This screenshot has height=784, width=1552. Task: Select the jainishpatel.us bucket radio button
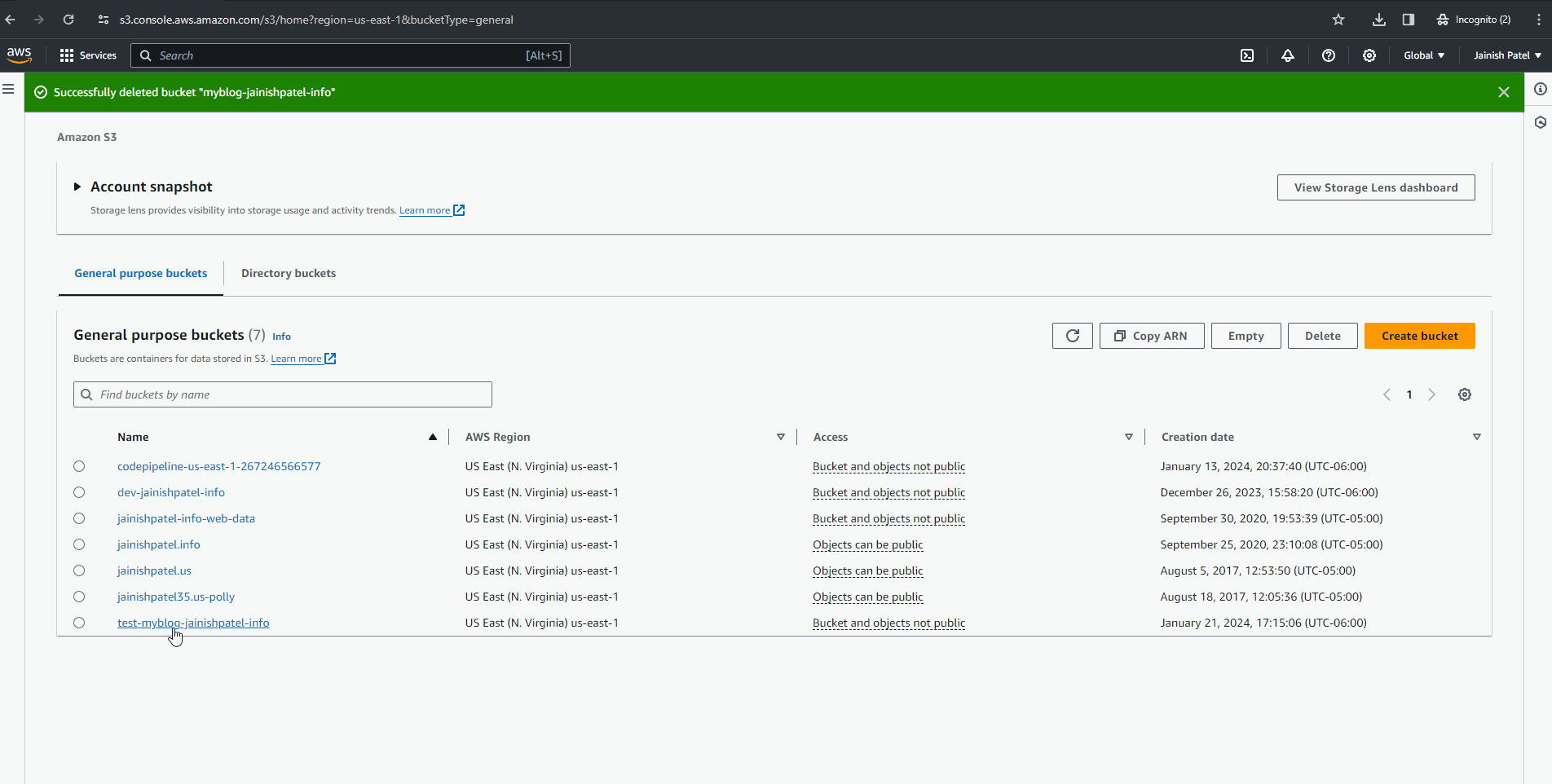click(x=79, y=570)
